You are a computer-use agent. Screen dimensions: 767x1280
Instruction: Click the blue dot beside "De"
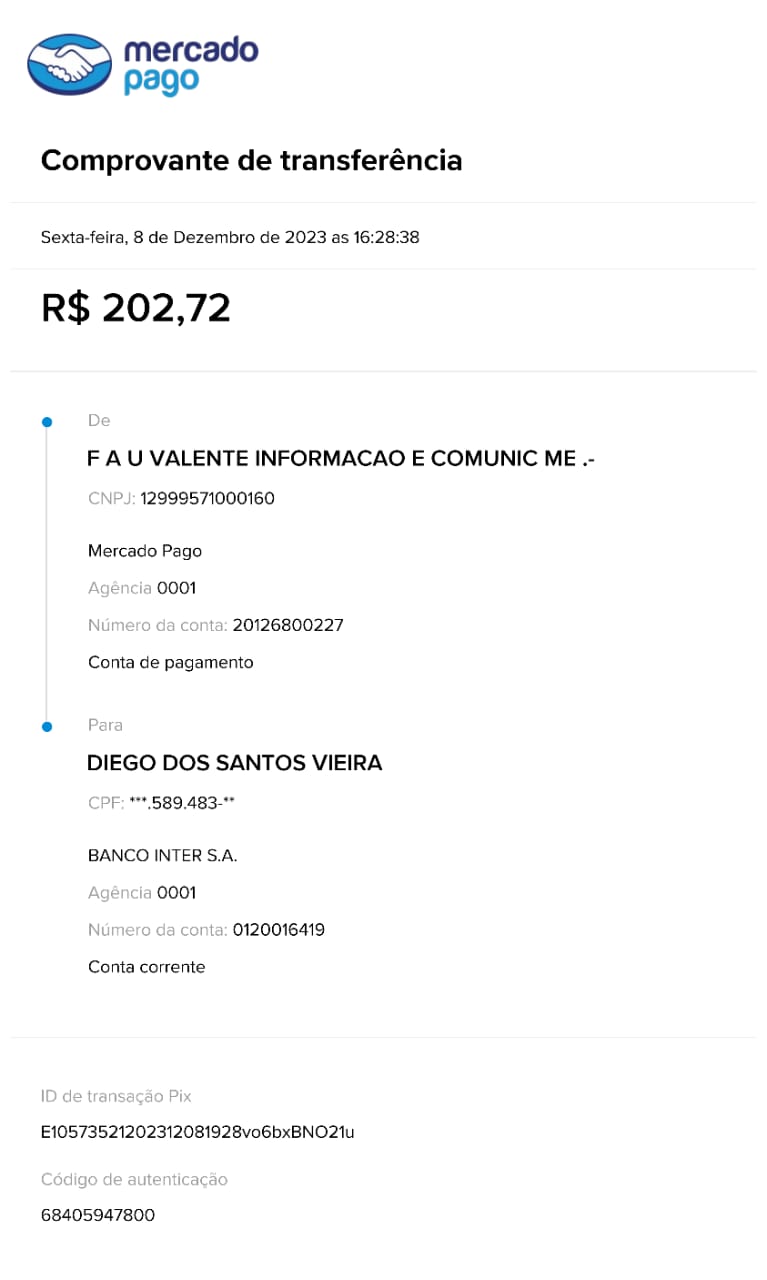(46, 422)
